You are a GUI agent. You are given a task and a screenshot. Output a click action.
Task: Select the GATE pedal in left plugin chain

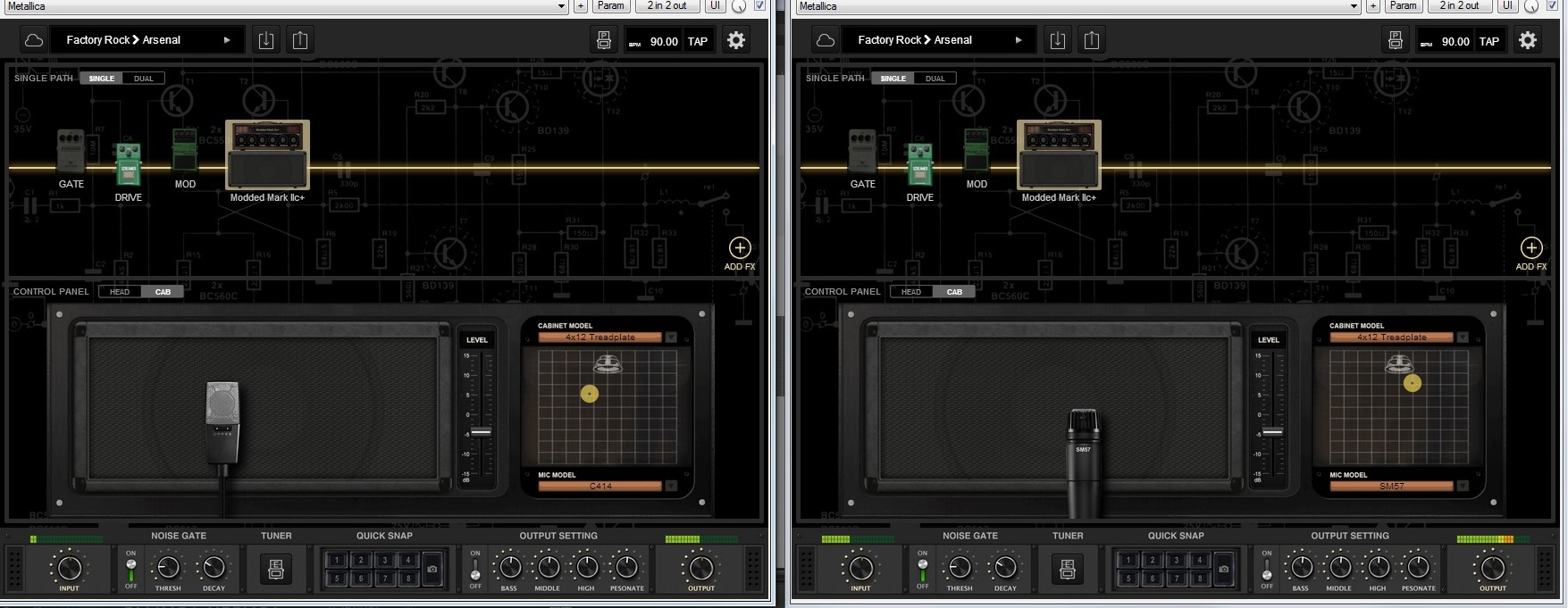[71, 152]
